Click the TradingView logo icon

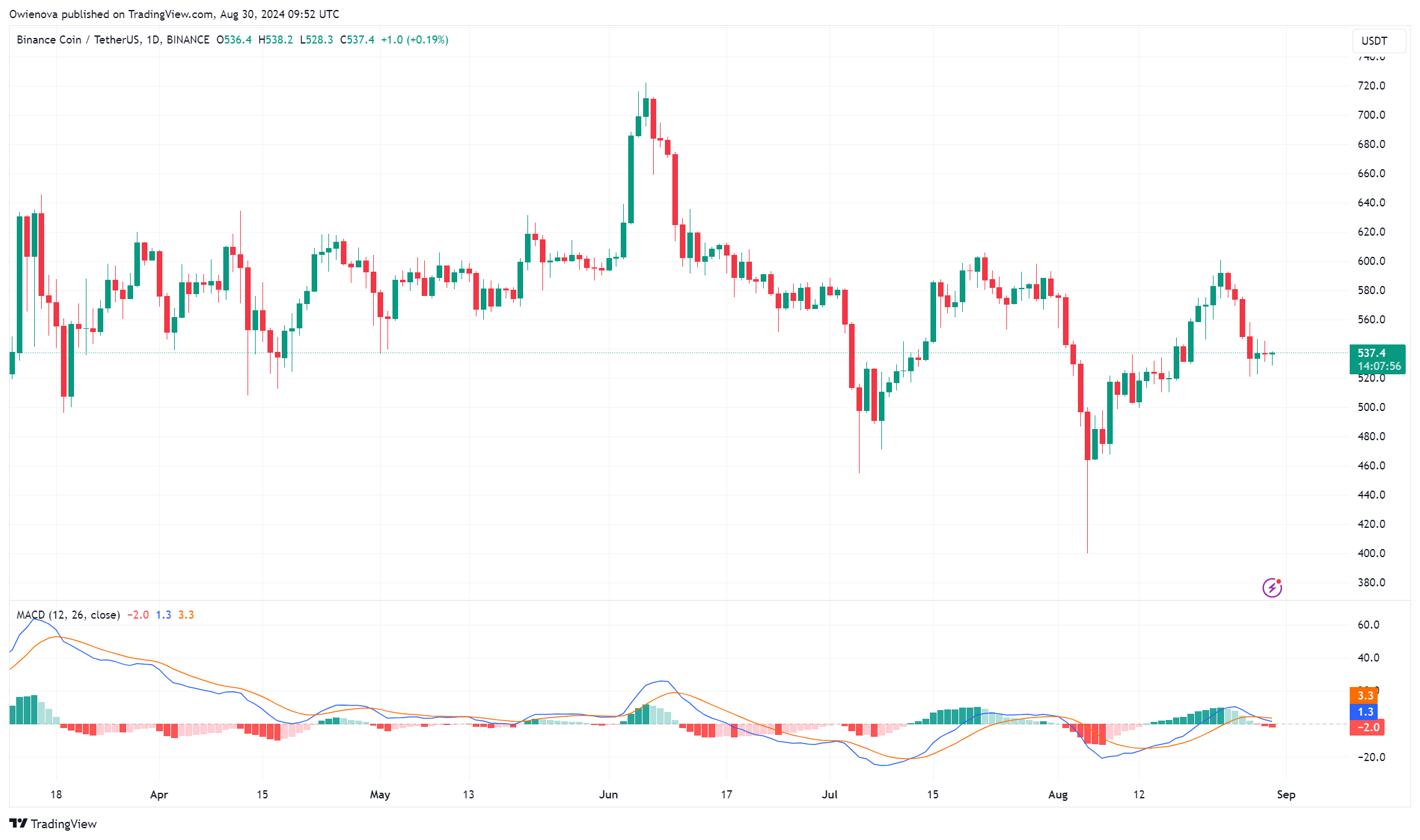click(19, 823)
